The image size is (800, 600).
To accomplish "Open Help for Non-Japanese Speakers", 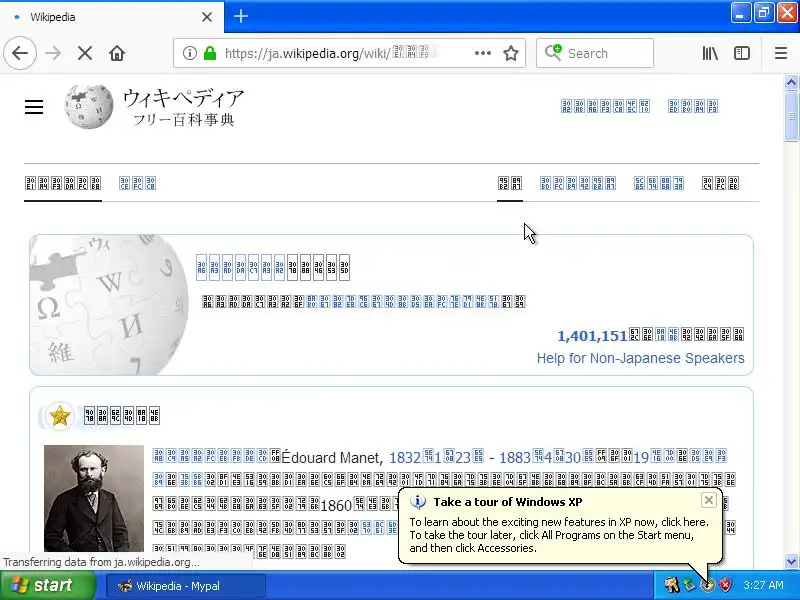I will coord(640,358).
